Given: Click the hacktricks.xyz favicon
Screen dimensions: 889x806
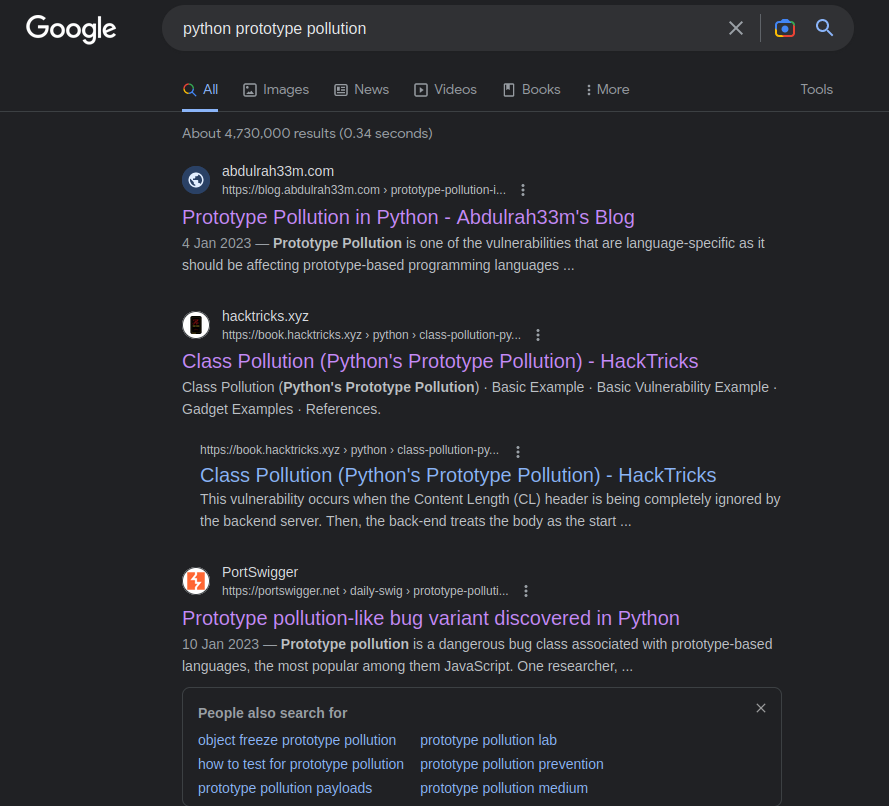Looking at the screenshot, I should click(x=196, y=325).
